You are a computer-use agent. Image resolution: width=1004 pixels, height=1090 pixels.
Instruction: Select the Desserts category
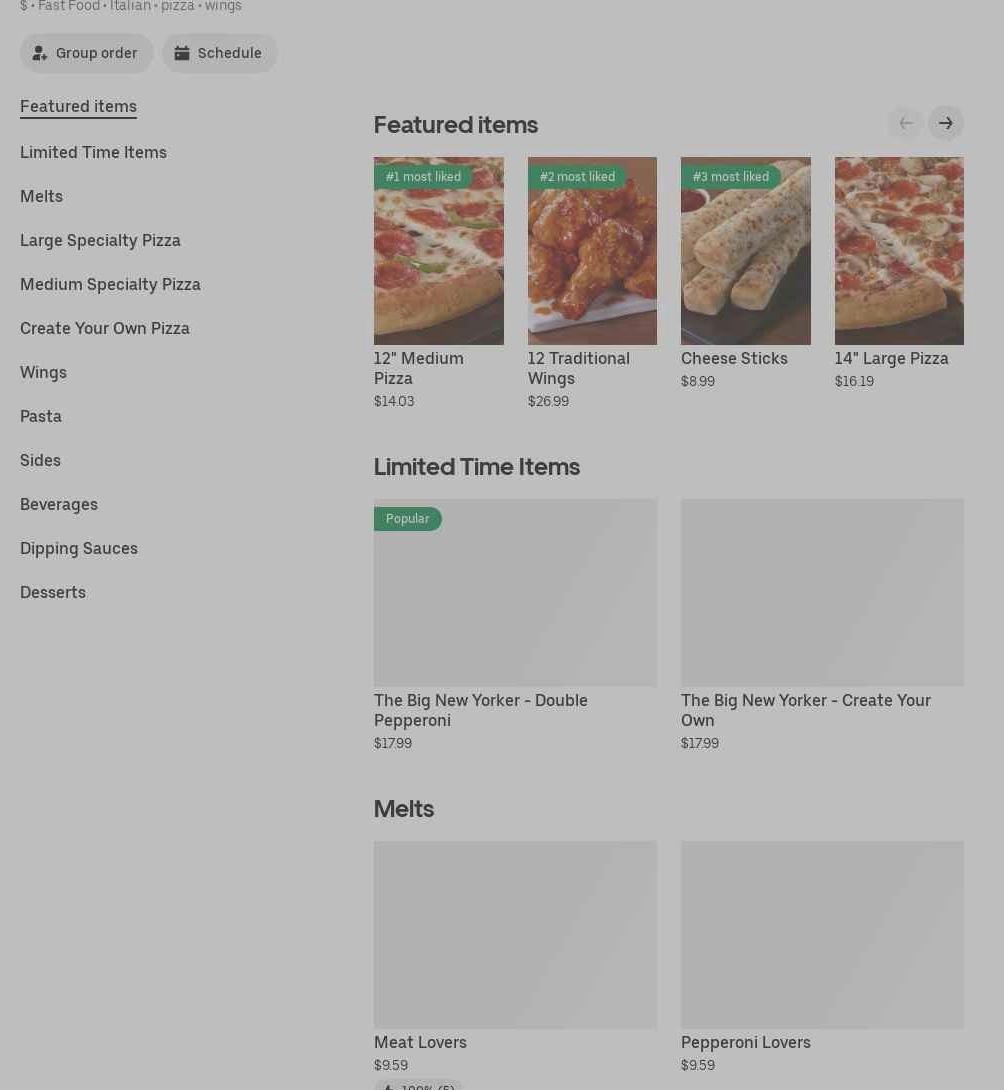53,592
